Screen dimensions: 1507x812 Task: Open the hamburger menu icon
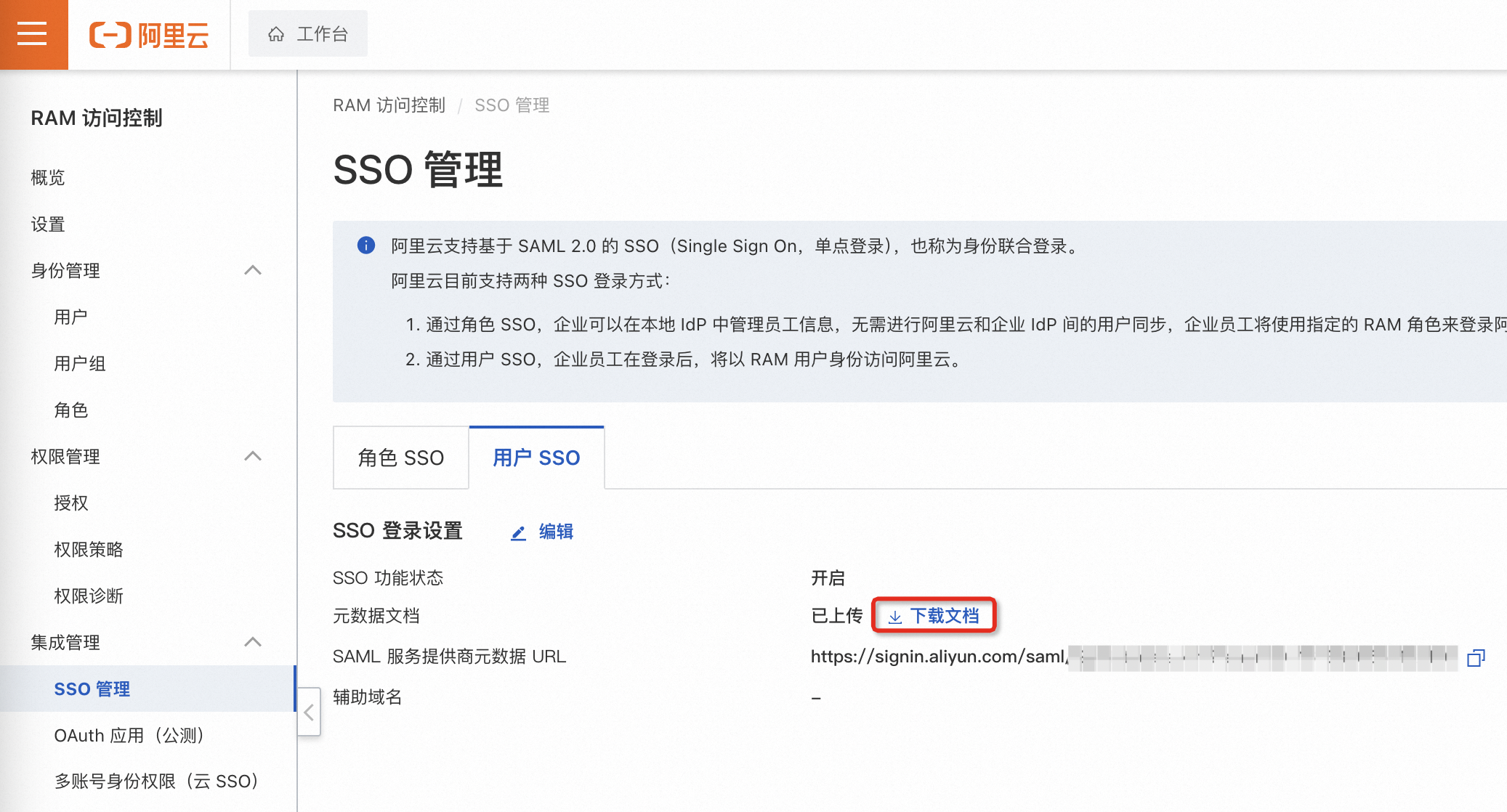(x=33, y=34)
